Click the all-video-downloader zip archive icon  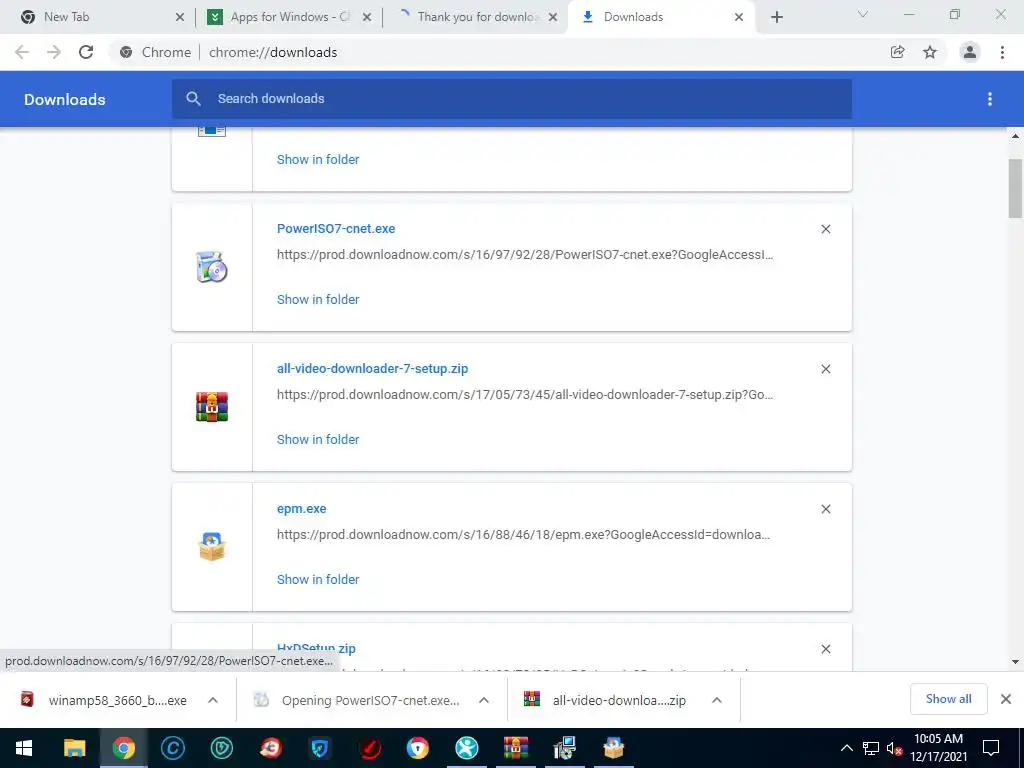coord(212,407)
